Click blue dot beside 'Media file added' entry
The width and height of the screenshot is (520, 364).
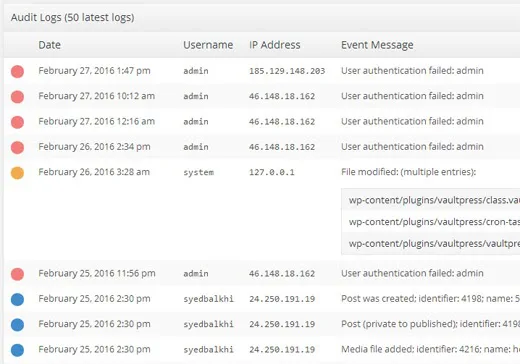point(17,350)
